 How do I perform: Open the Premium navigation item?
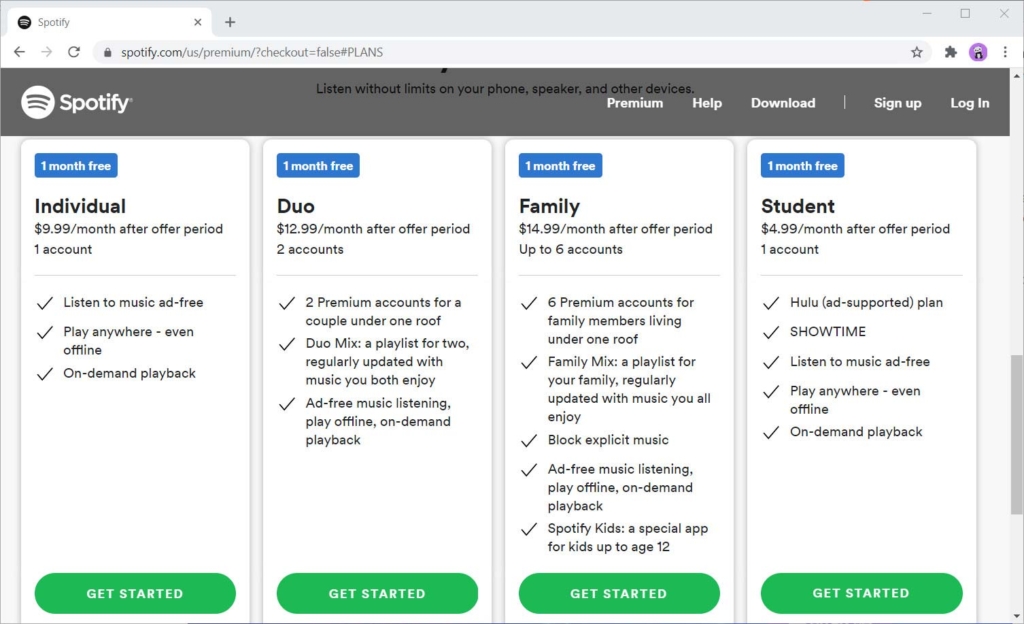click(635, 103)
